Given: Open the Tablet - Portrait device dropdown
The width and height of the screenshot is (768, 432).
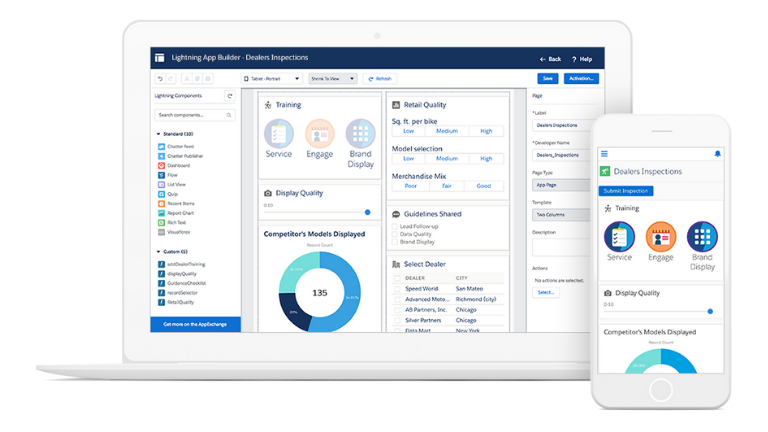Looking at the screenshot, I should click(271, 79).
